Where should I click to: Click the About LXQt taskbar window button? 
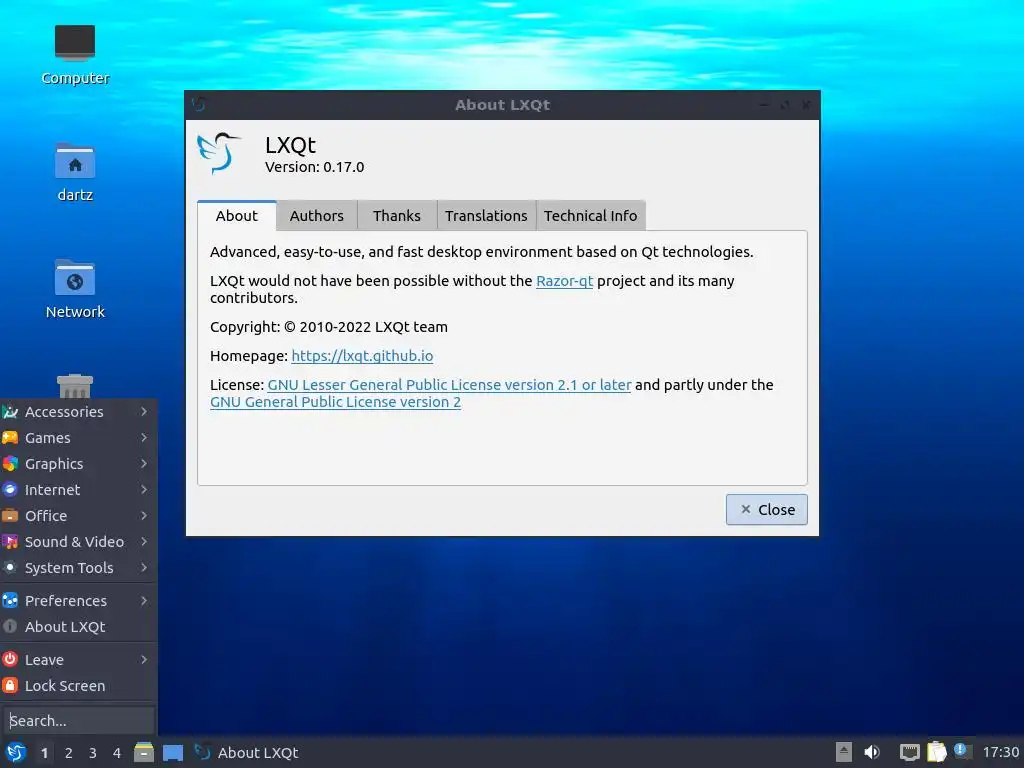pyautogui.click(x=247, y=752)
